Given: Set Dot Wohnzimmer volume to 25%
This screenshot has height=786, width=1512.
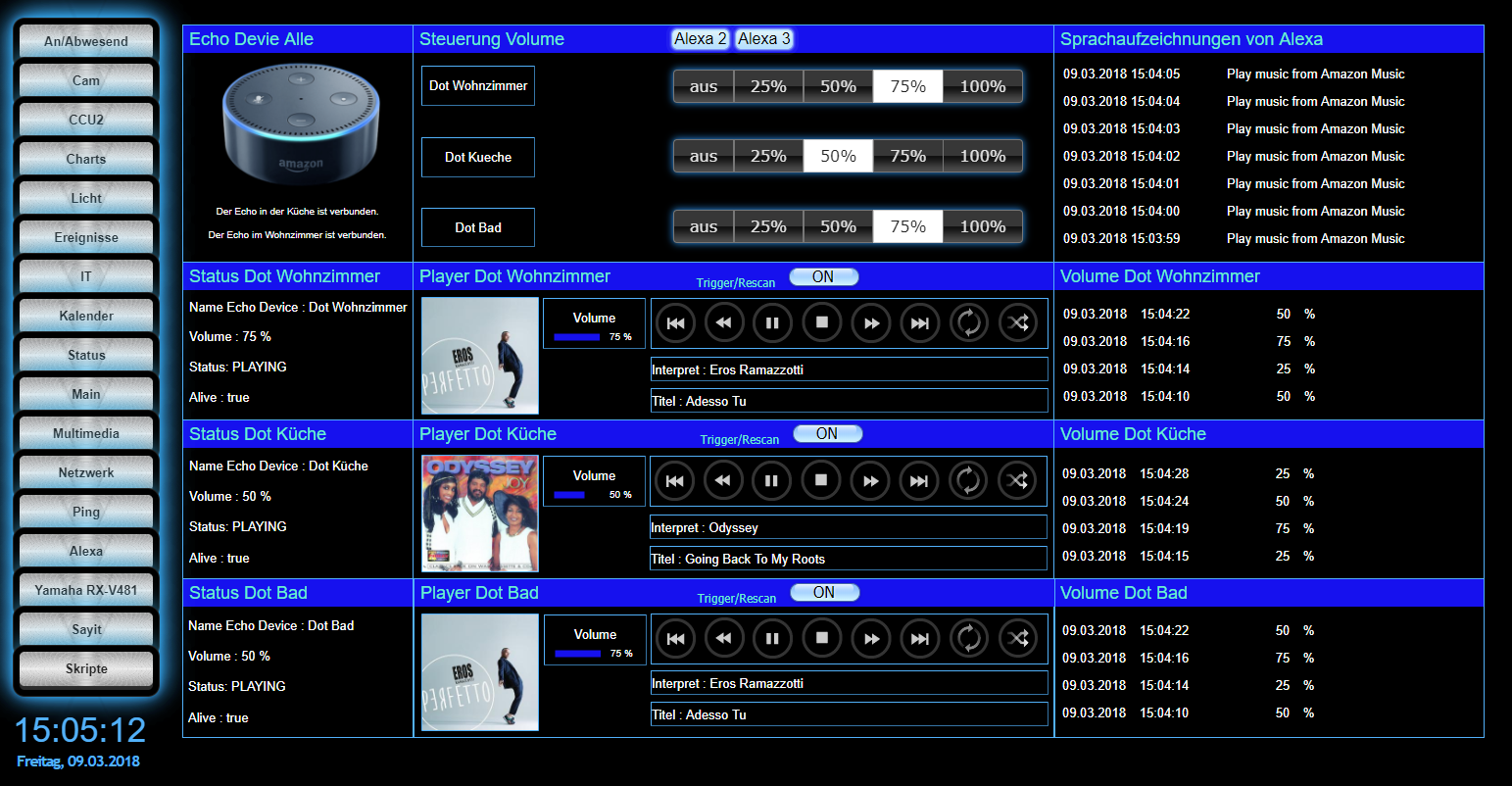Looking at the screenshot, I should point(768,86).
